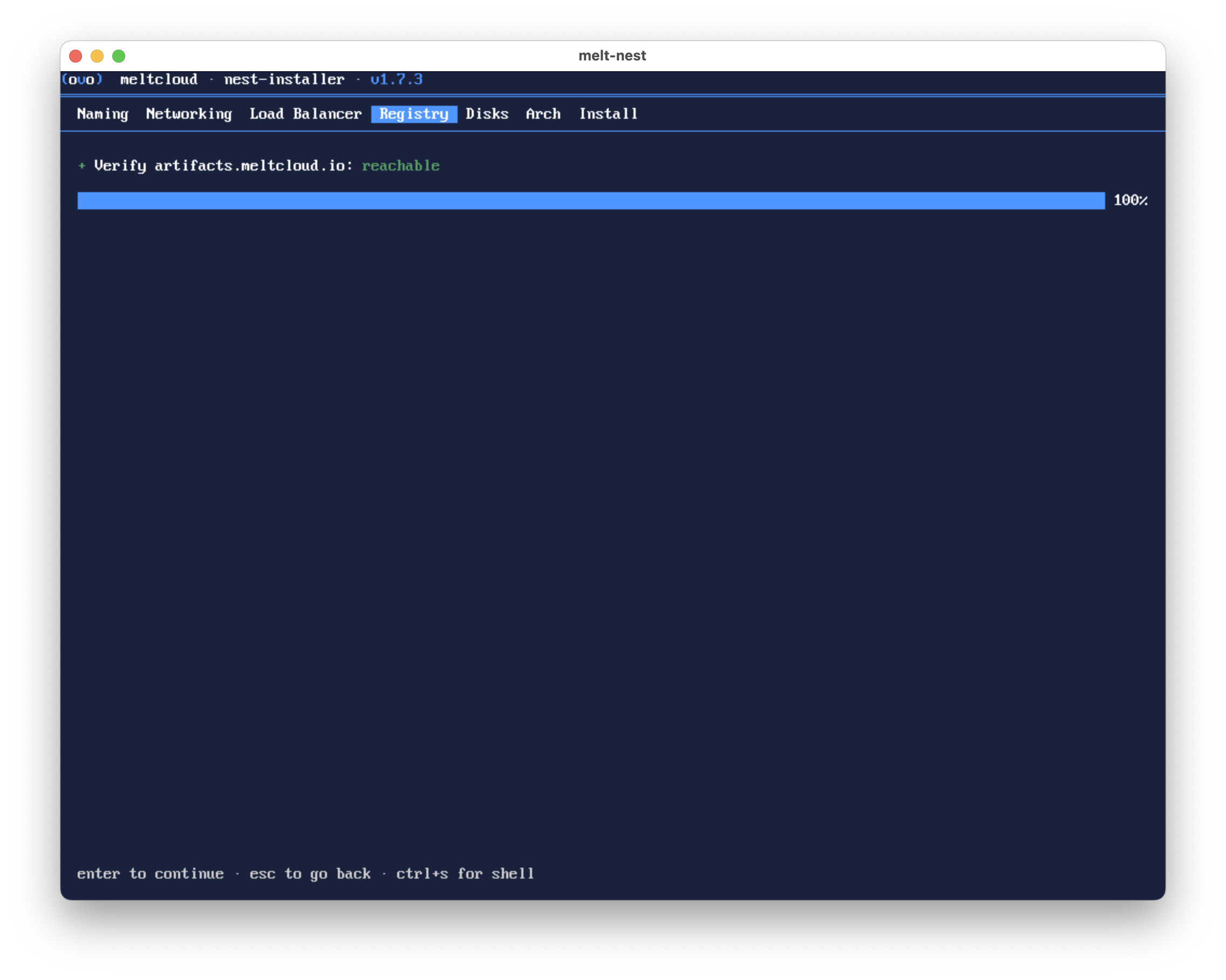Select the green 'reachable' status text

[x=400, y=166]
